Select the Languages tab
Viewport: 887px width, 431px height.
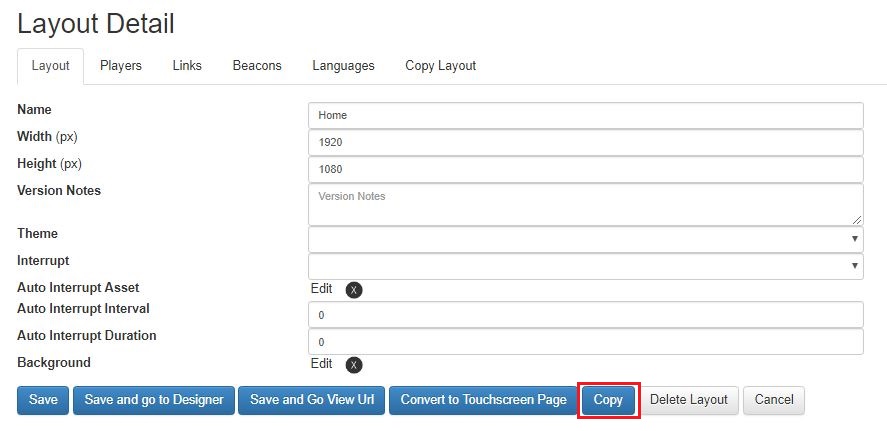[343, 66]
